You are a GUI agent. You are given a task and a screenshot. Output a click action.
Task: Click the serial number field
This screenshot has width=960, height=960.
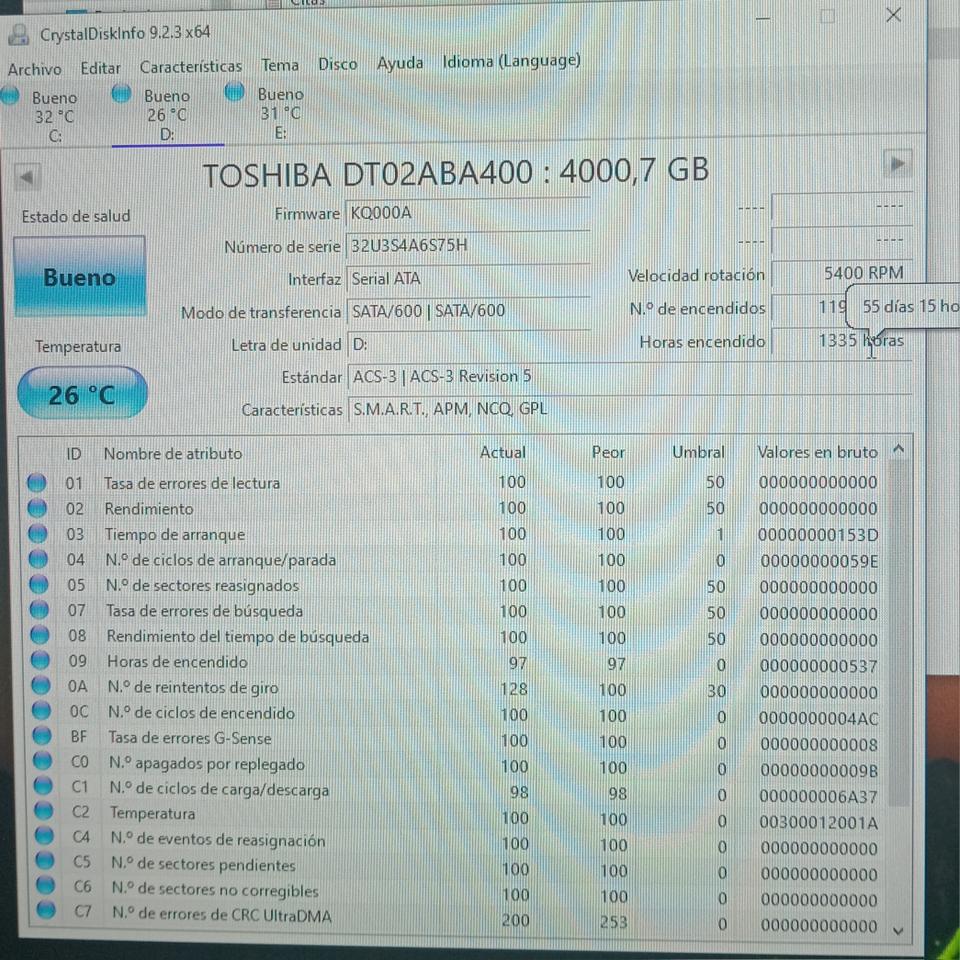pos(468,246)
